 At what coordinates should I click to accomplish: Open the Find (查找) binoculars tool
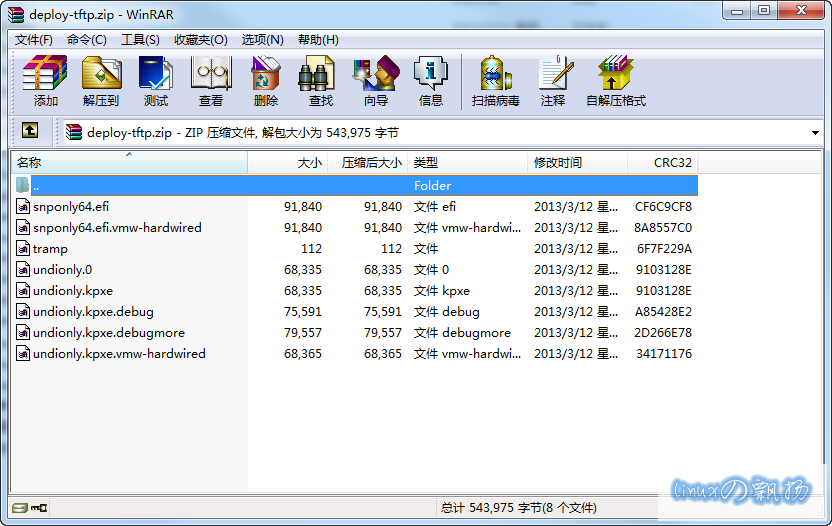[320, 81]
